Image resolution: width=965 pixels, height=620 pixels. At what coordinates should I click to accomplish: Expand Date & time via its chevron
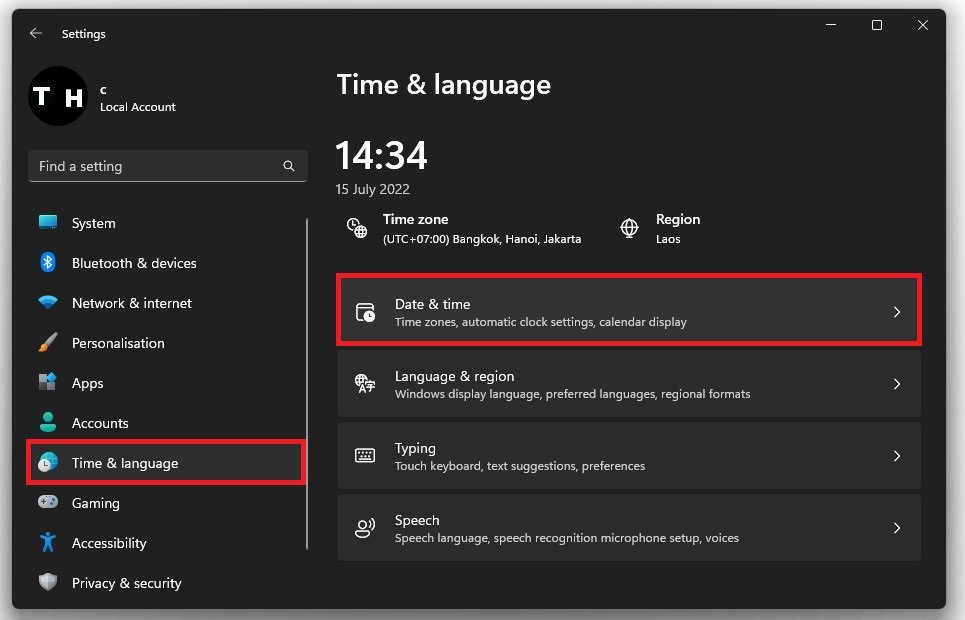point(897,312)
